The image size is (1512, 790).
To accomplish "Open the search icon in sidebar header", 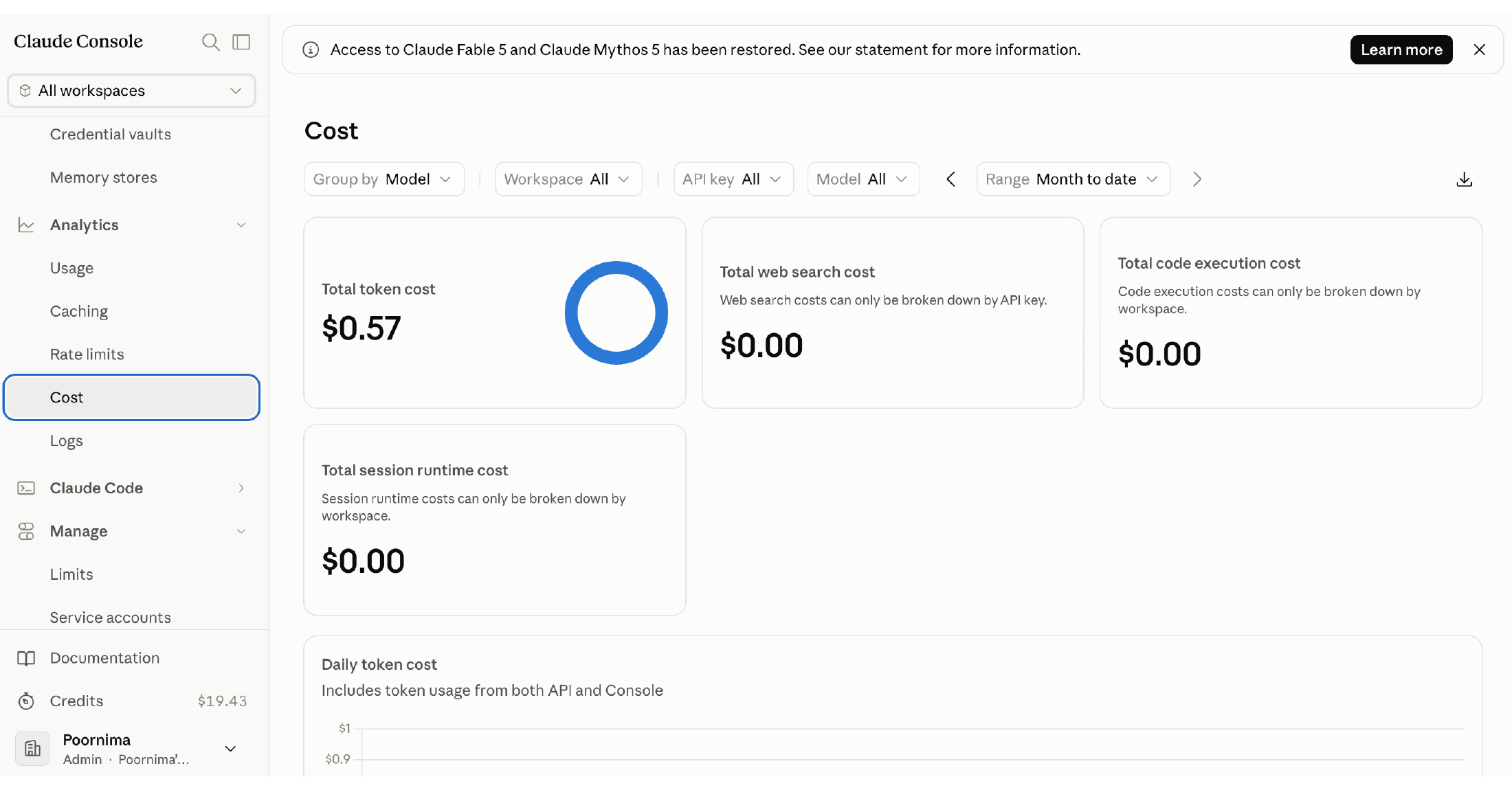I will [210, 42].
